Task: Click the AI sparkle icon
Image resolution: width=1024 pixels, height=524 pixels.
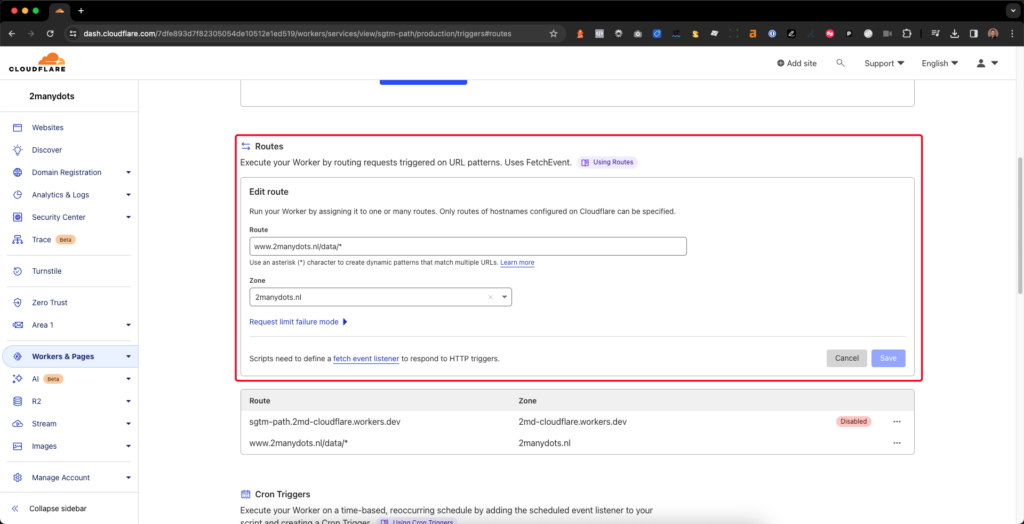Action: click(x=18, y=379)
